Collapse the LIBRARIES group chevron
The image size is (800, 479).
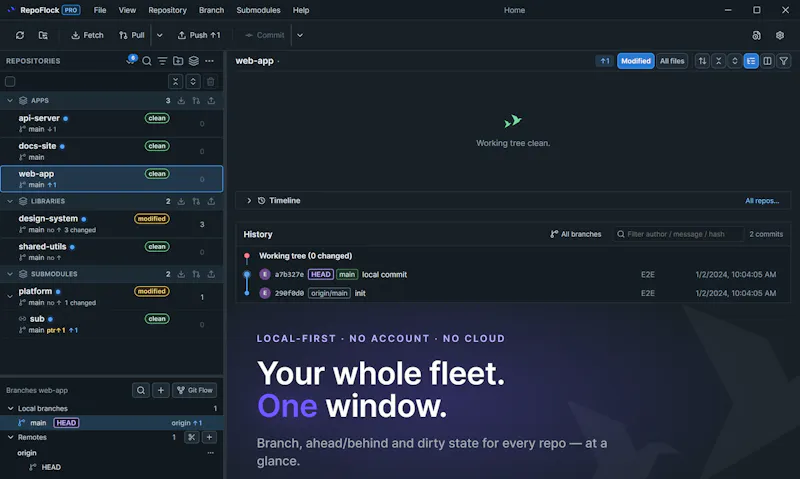[10, 201]
